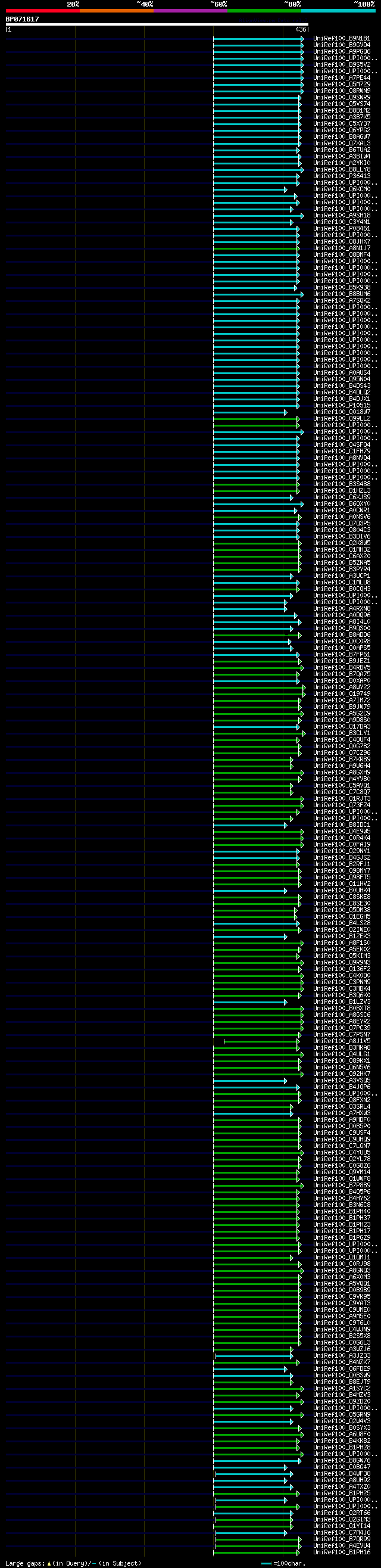
Task: Open hit UniRef100_A3VSQ5
Action: tap(342, 1081)
